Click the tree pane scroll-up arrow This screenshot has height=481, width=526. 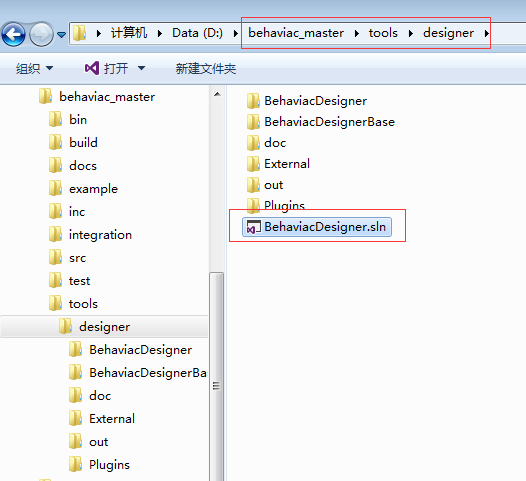click(x=217, y=94)
